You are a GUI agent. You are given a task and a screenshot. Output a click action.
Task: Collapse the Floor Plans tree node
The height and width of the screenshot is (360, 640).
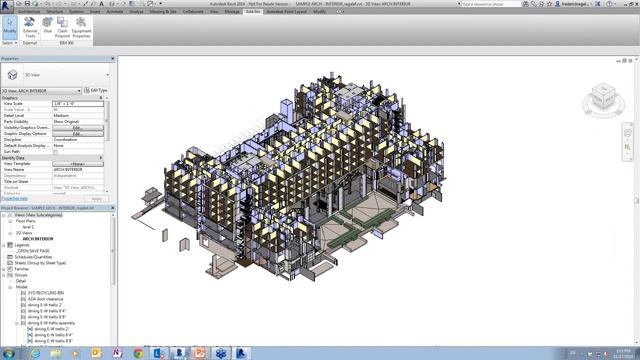pos(10,221)
